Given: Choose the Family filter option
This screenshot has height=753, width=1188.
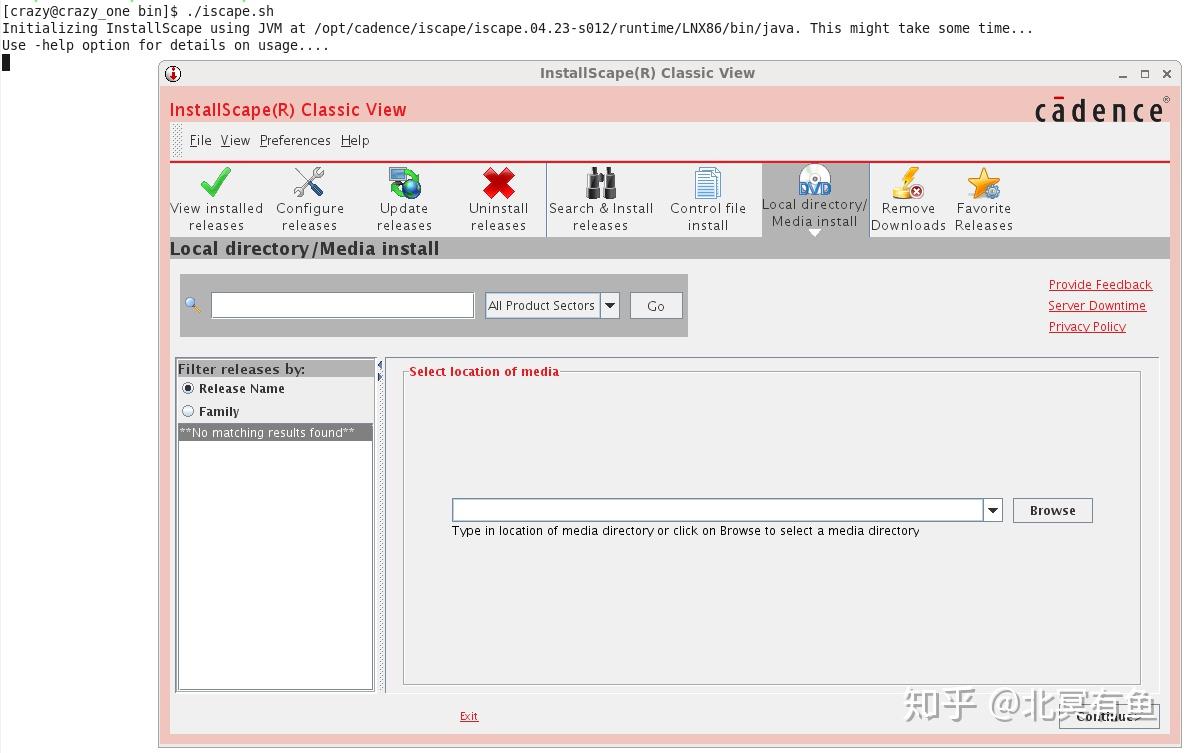Looking at the screenshot, I should point(188,411).
